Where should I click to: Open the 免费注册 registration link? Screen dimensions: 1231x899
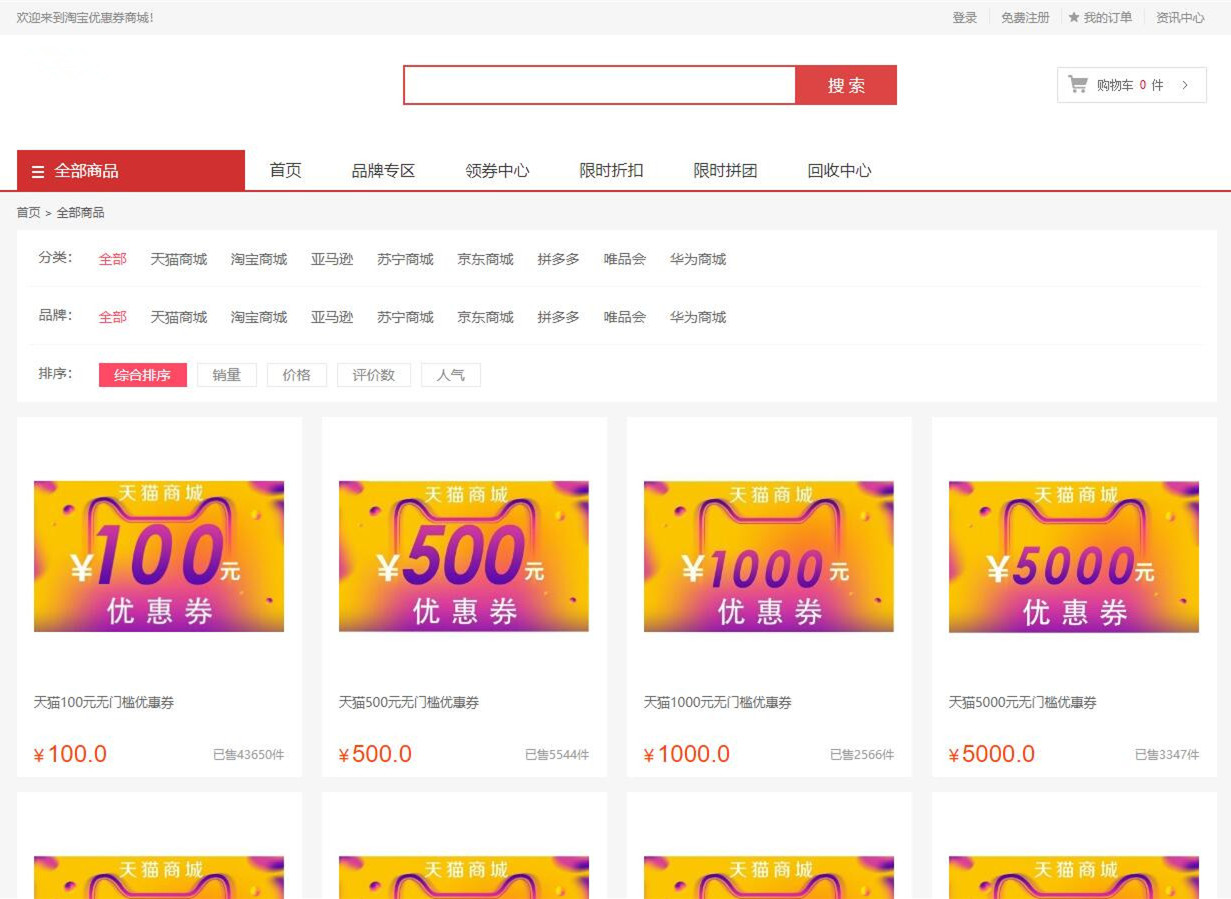(1026, 17)
